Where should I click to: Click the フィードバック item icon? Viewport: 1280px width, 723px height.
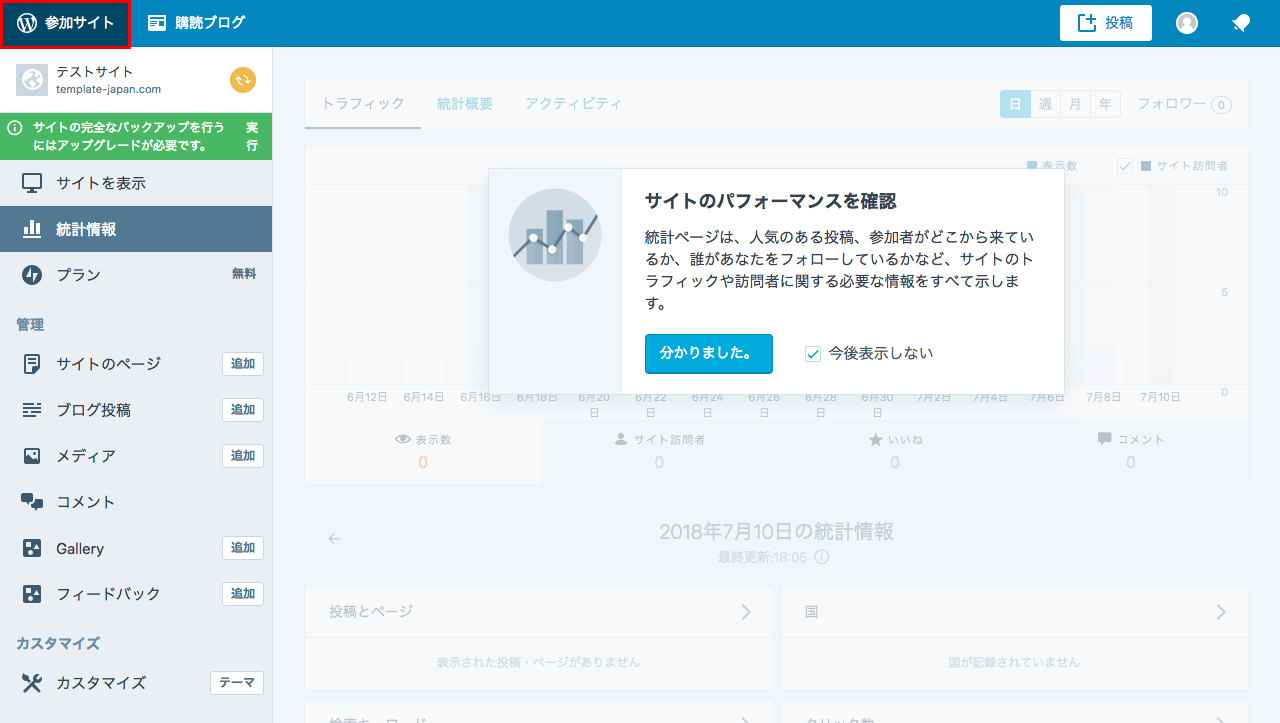click(32, 594)
